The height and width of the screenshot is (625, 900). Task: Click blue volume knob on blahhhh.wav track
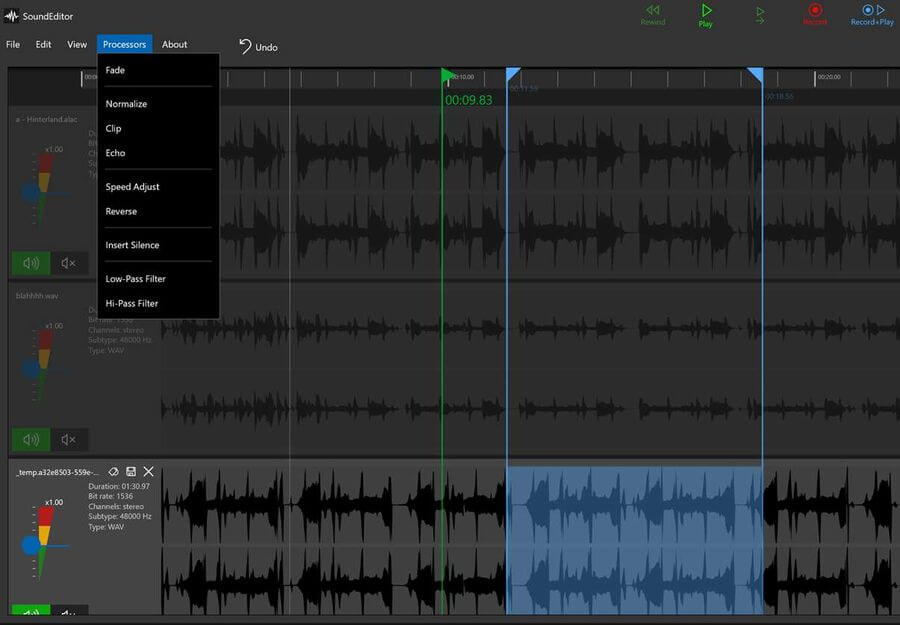(30, 369)
